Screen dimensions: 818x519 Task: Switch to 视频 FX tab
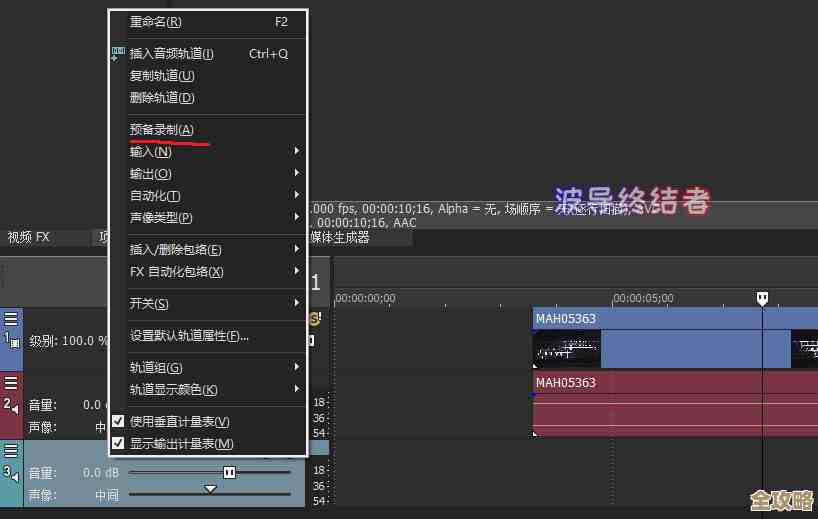[x=29, y=238]
